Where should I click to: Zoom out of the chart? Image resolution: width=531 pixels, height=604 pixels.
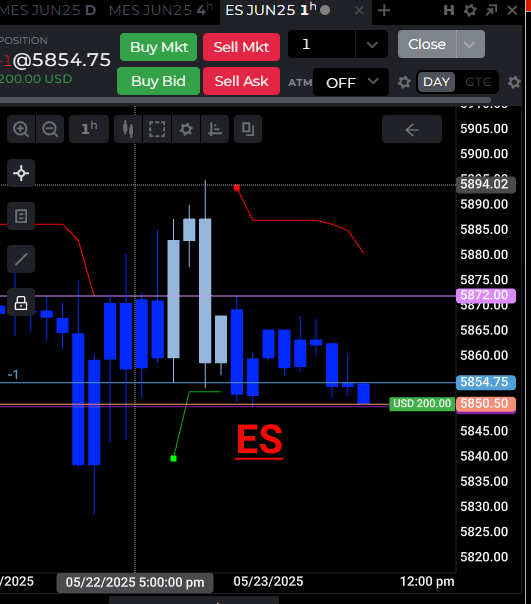(x=50, y=129)
